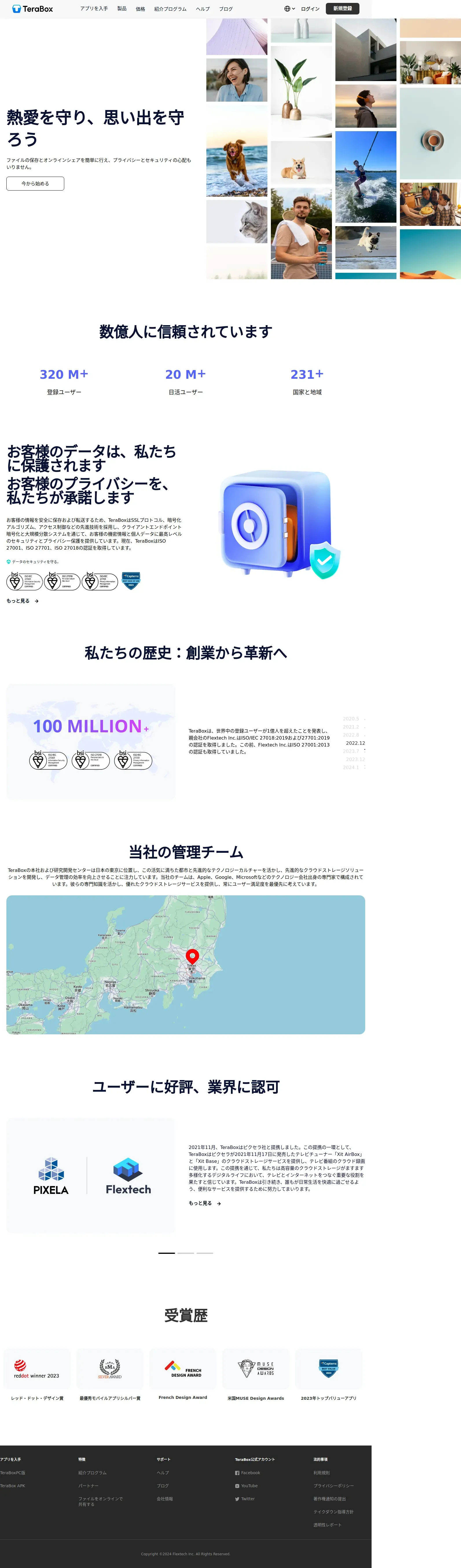The height and width of the screenshot is (1568, 461).
Task: Open パートナー footer link
Action: point(88,1485)
